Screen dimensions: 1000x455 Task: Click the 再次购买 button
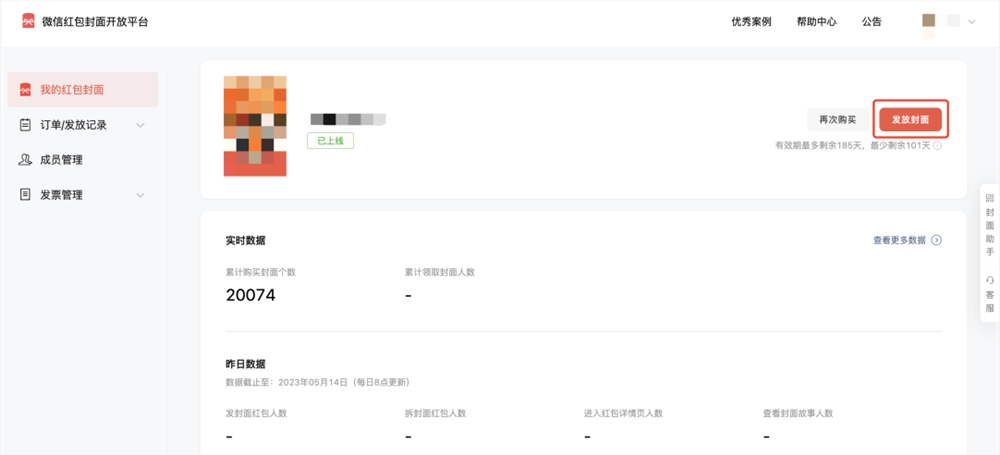[837, 119]
